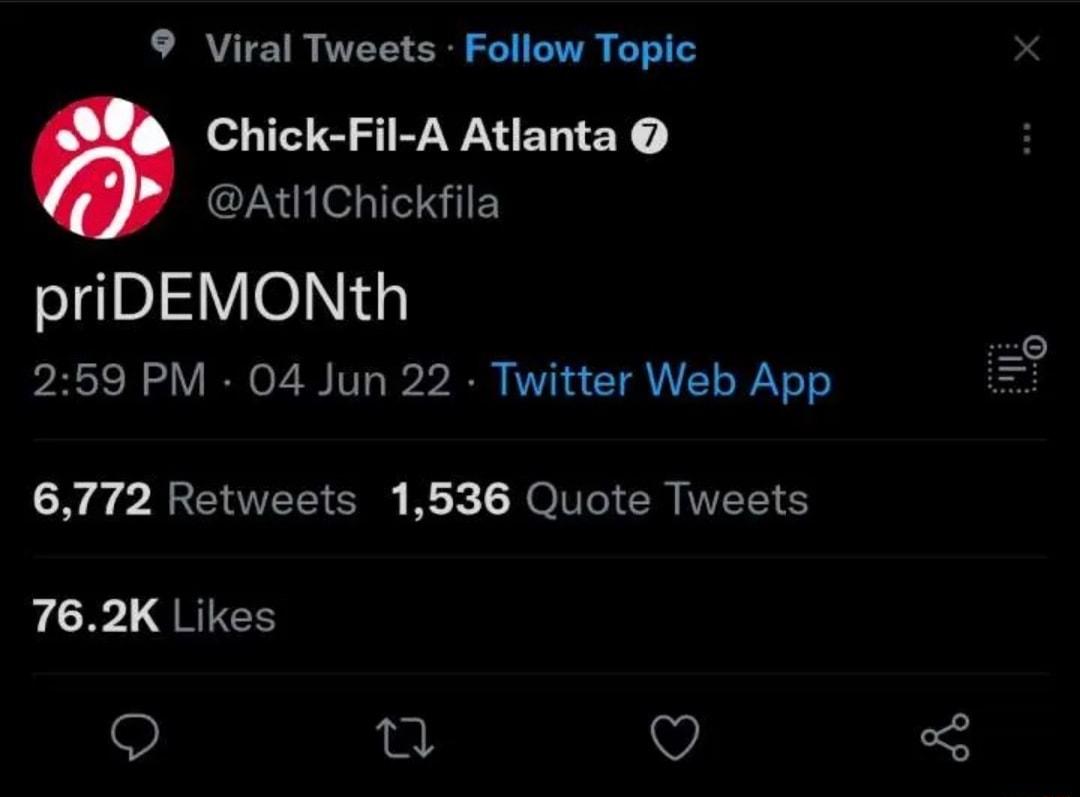The width and height of the screenshot is (1080, 797).
Task: Click the reply speech bubble icon
Action: tap(134, 739)
